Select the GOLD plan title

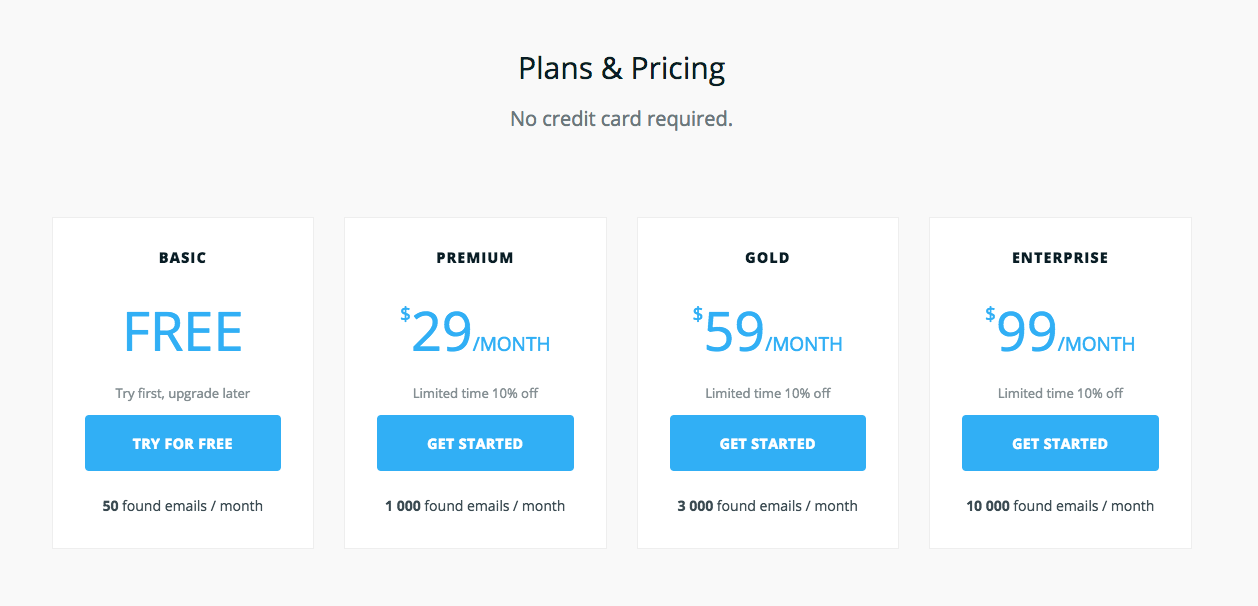pos(767,257)
